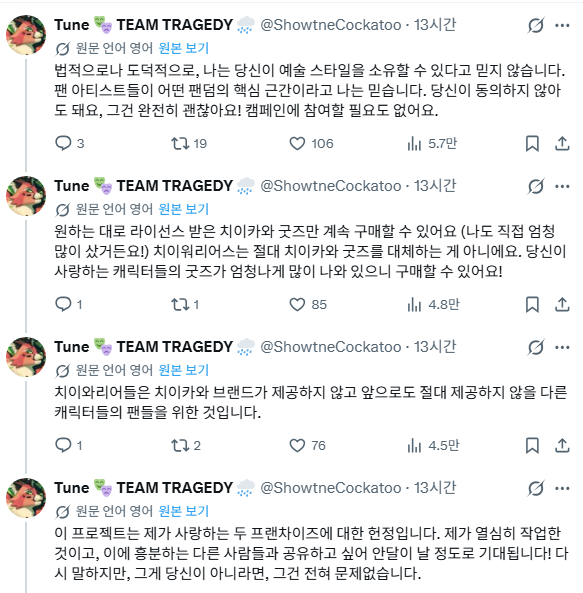
Task: Bookmark the tweet with 76 likes
Action: [532, 446]
